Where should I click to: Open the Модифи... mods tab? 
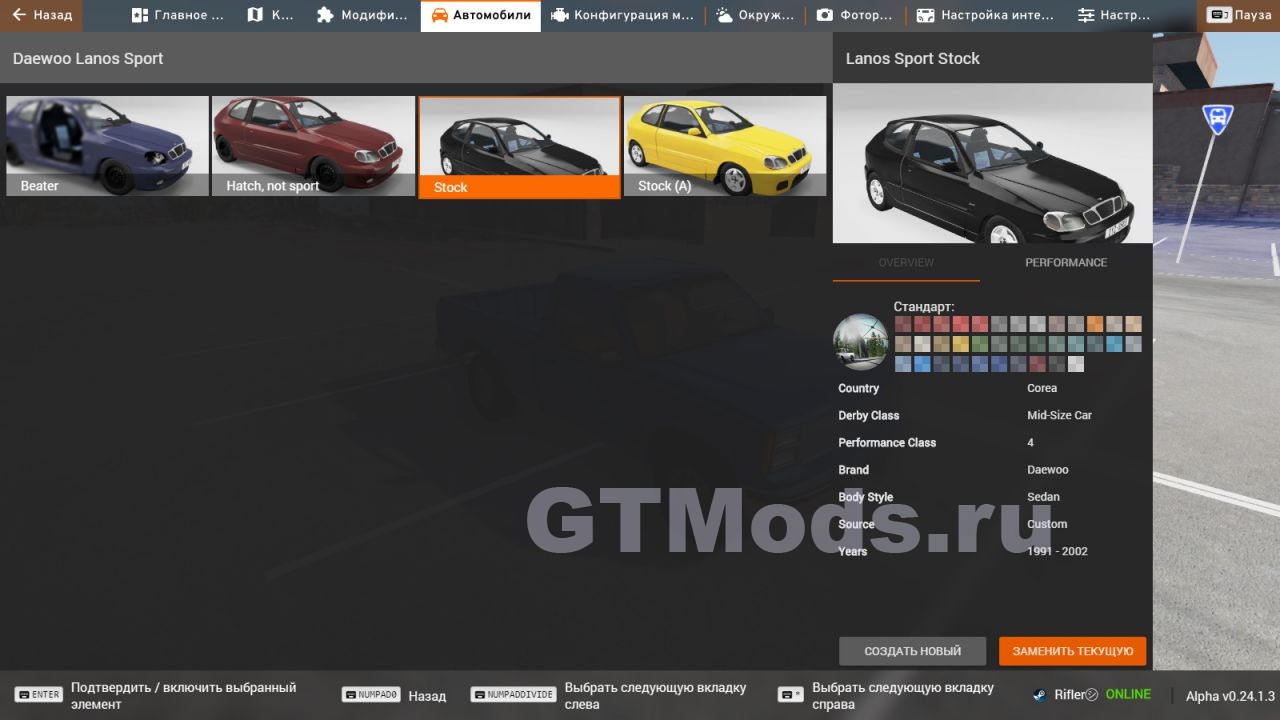click(362, 15)
